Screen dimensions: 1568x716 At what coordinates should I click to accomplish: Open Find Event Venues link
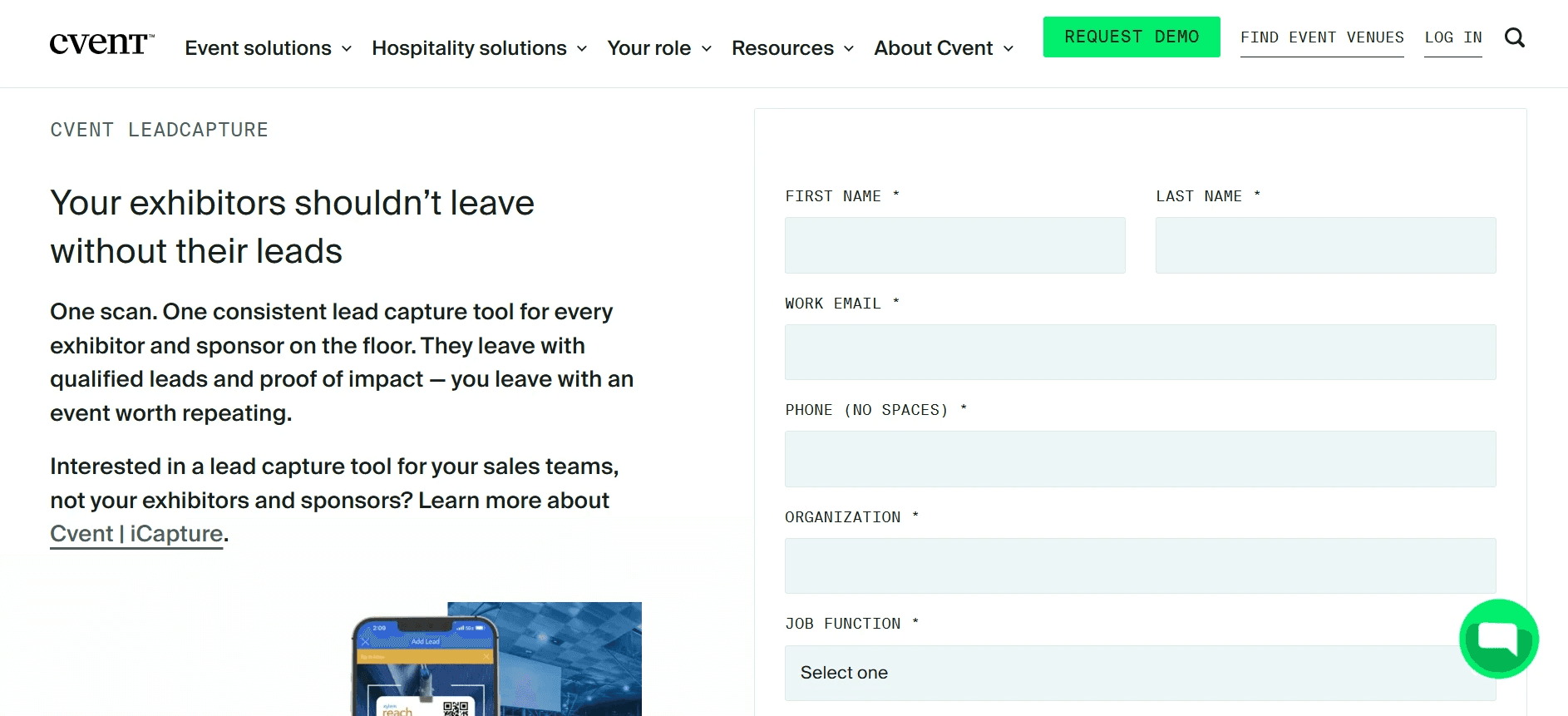click(1322, 37)
